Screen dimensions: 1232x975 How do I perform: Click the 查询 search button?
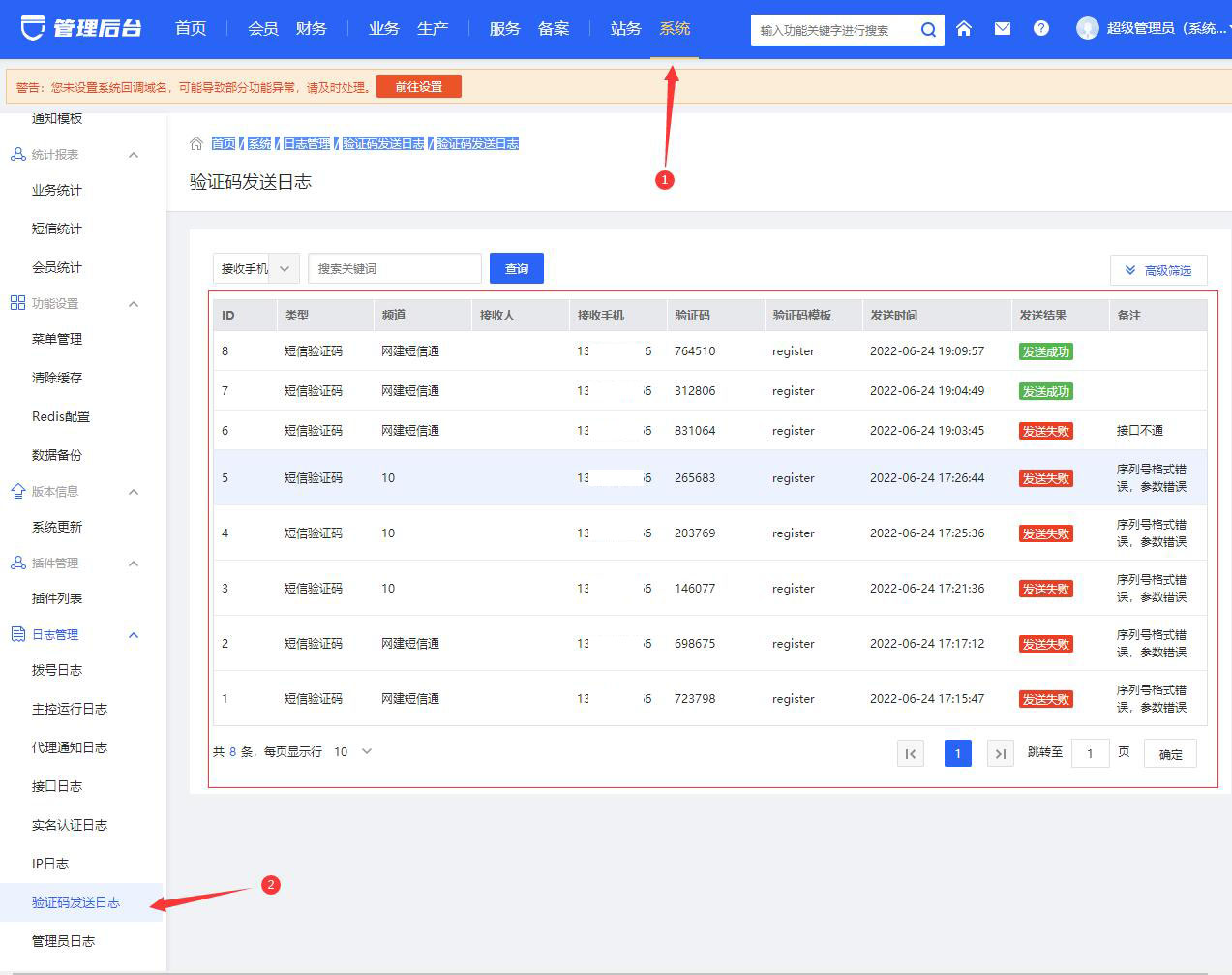[517, 269]
